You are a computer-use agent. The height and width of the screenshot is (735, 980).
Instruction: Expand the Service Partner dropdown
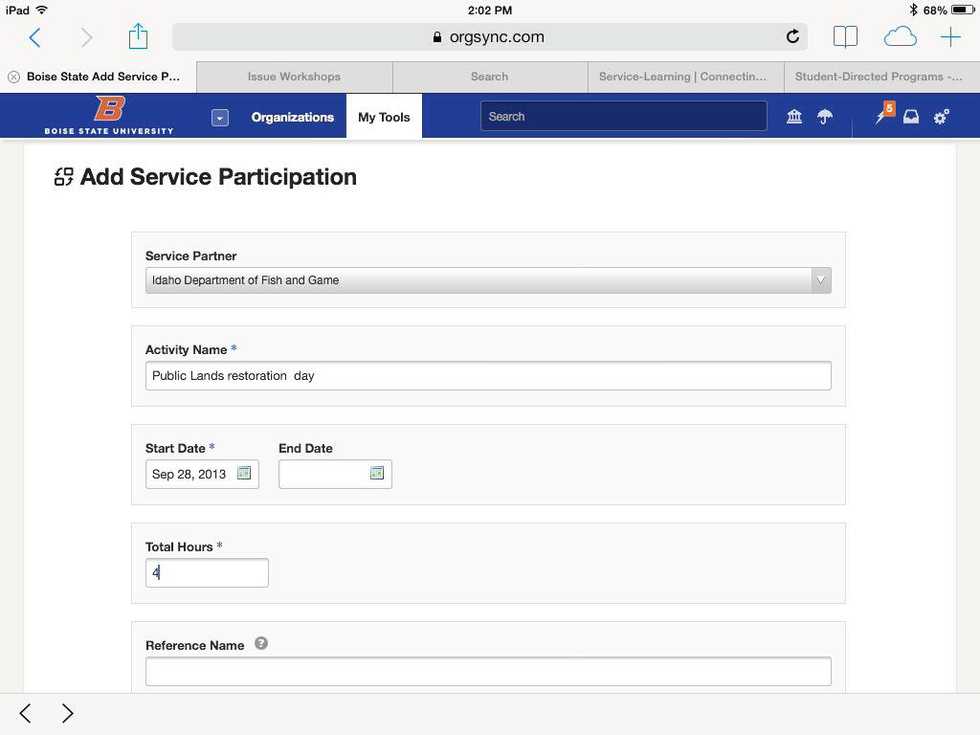pyautogui.click(x=820, y=280)
